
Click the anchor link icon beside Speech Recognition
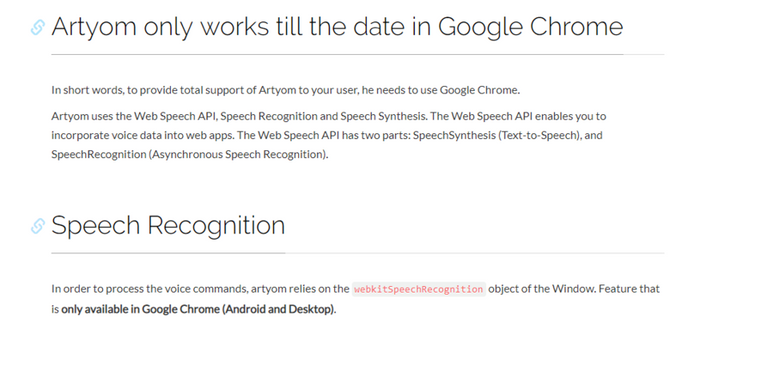click(38, 226)
